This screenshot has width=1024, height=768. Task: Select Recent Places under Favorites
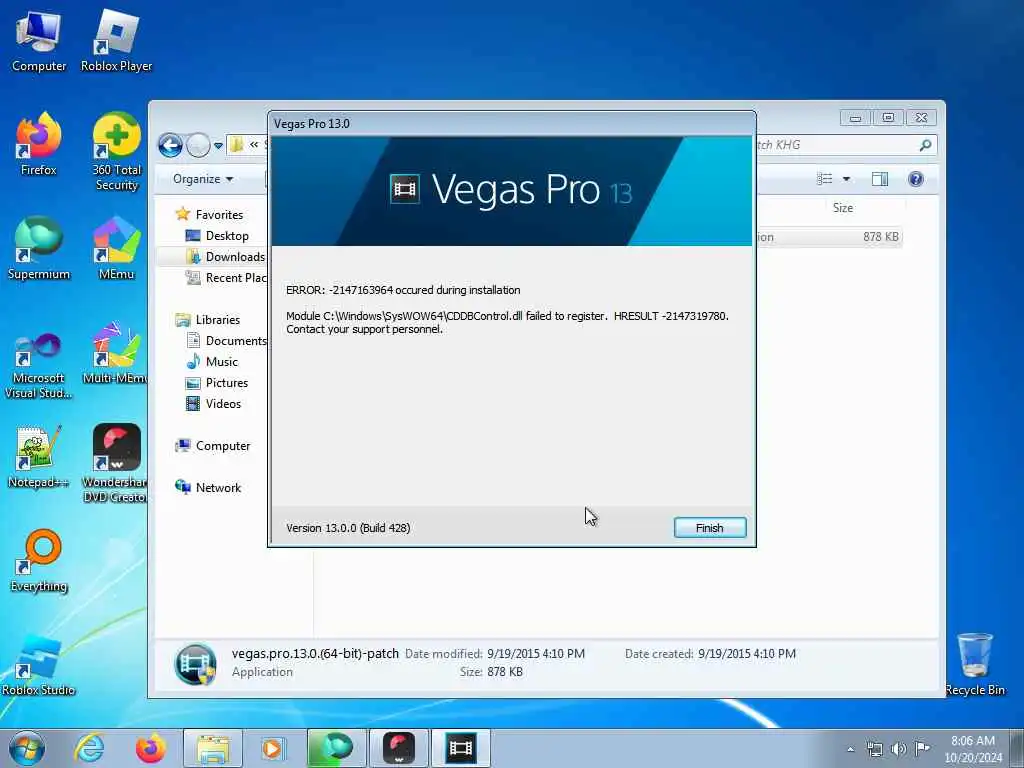[227, 278]
